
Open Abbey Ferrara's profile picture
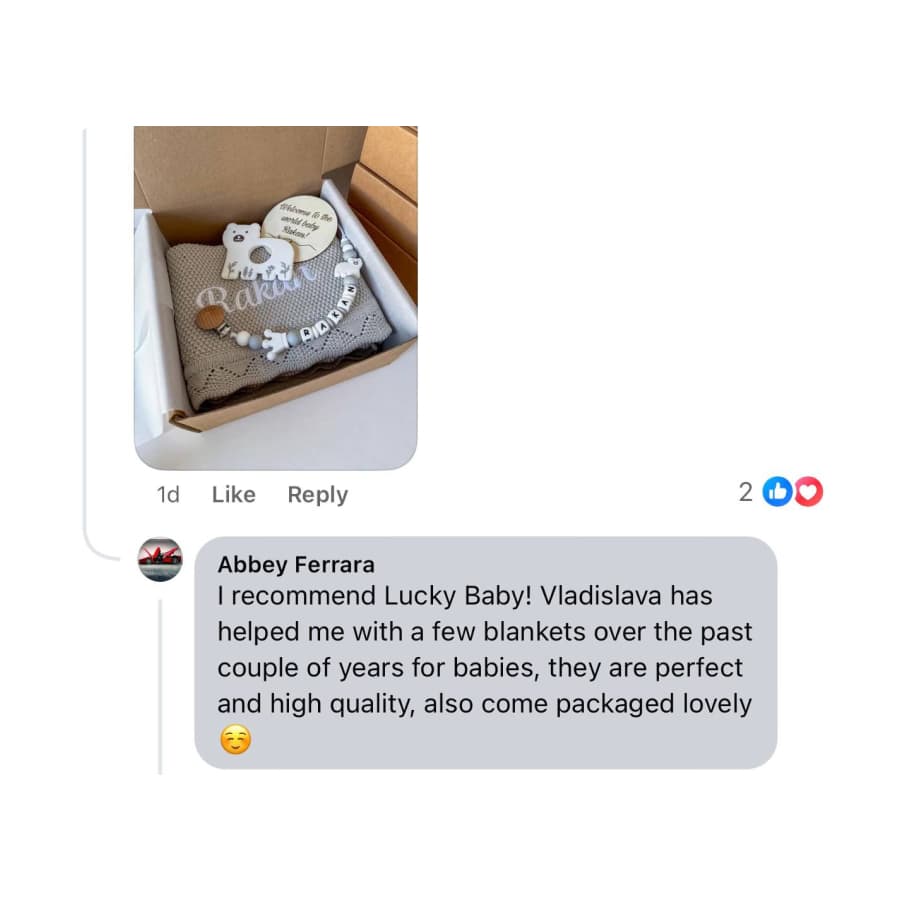click(x=160, y=560)
